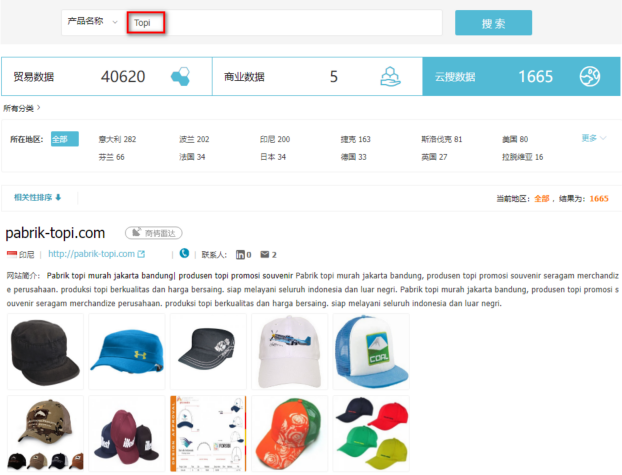The image size is (622, 475).
Task: Expand 更多 regions list
Action: (594, 138)
